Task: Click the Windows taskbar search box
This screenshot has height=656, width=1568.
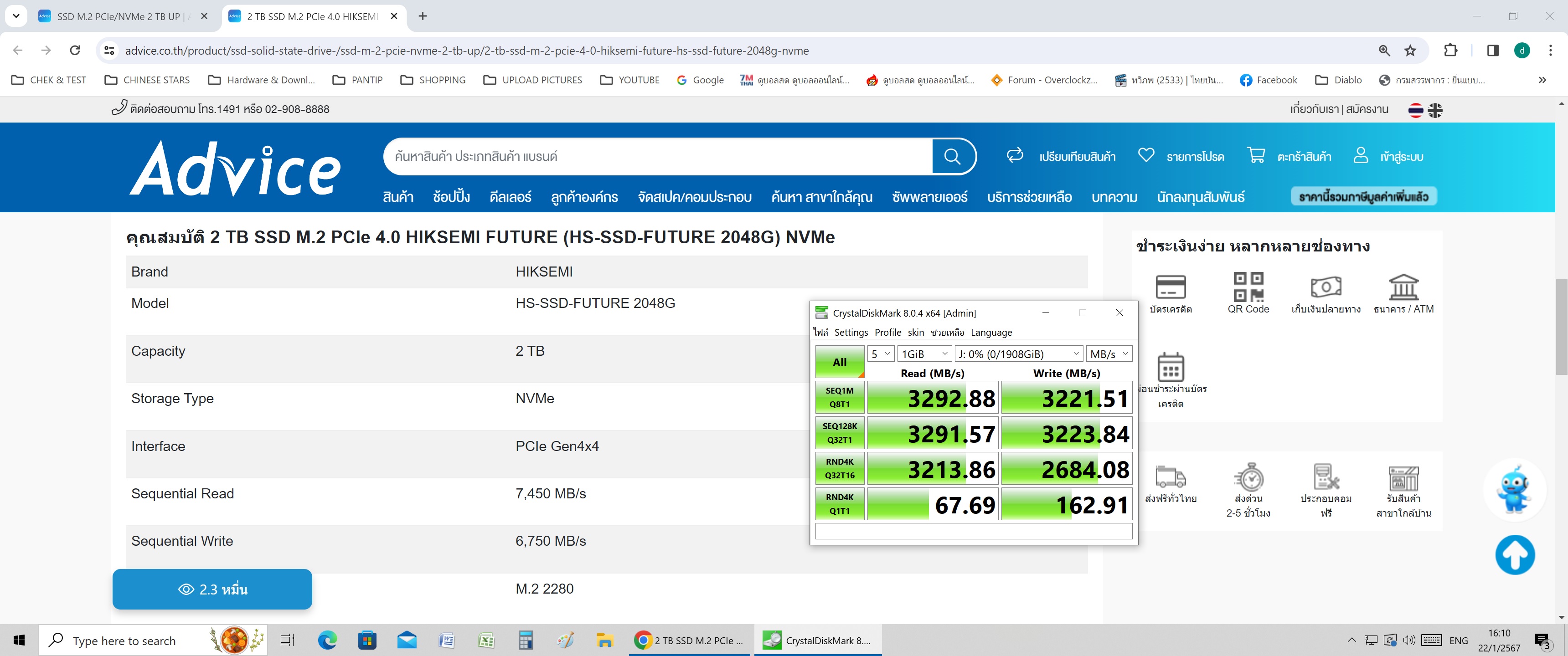Action: [153, 640]
